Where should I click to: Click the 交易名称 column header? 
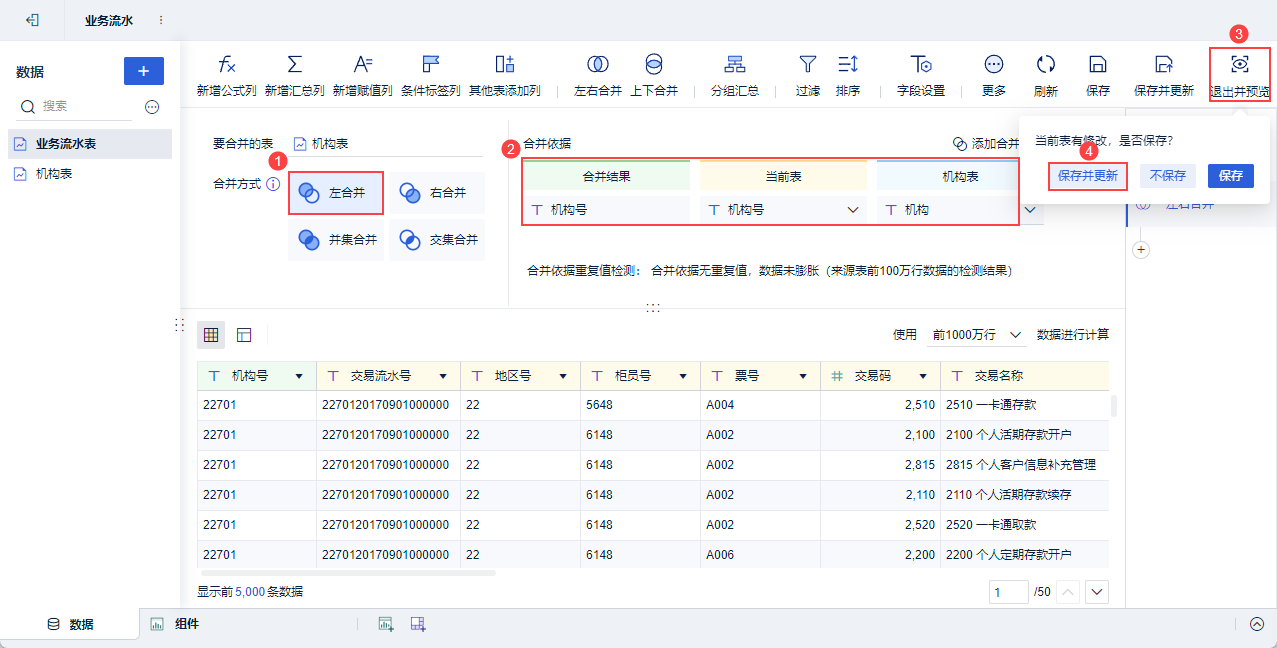[1025, 376]
